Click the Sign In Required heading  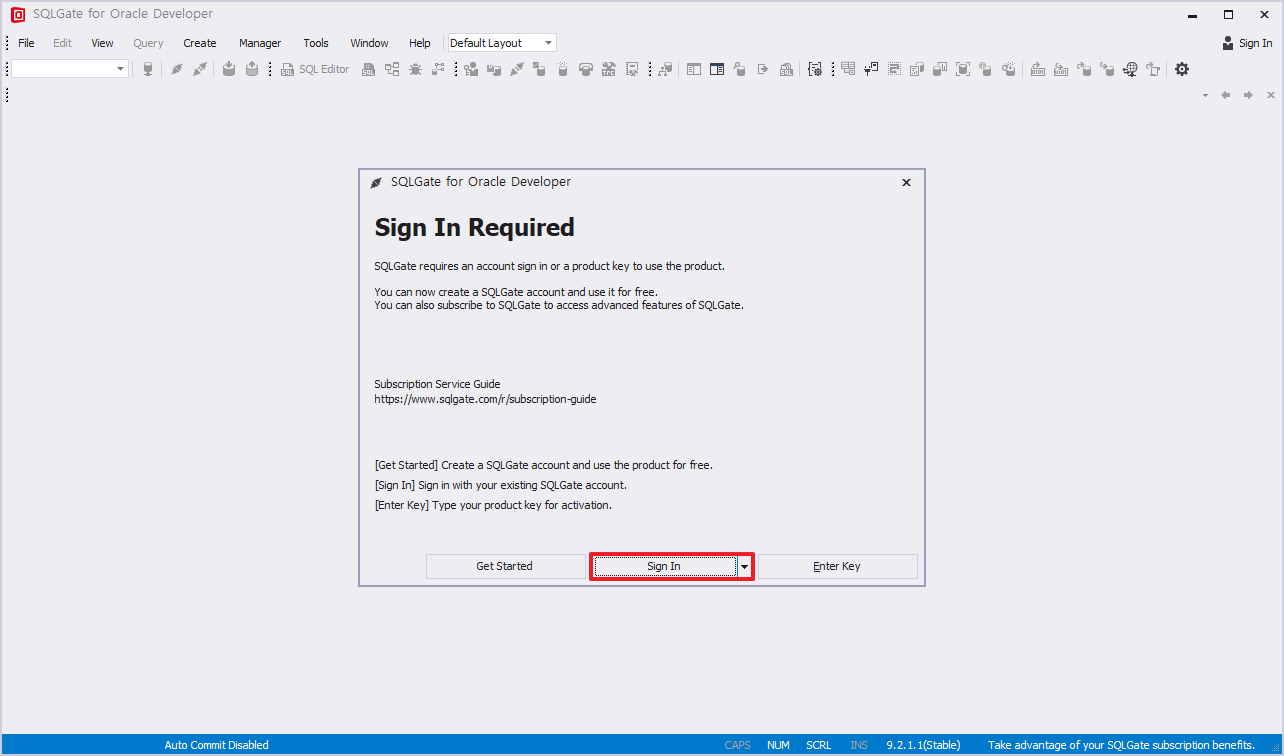click(474, 227)
